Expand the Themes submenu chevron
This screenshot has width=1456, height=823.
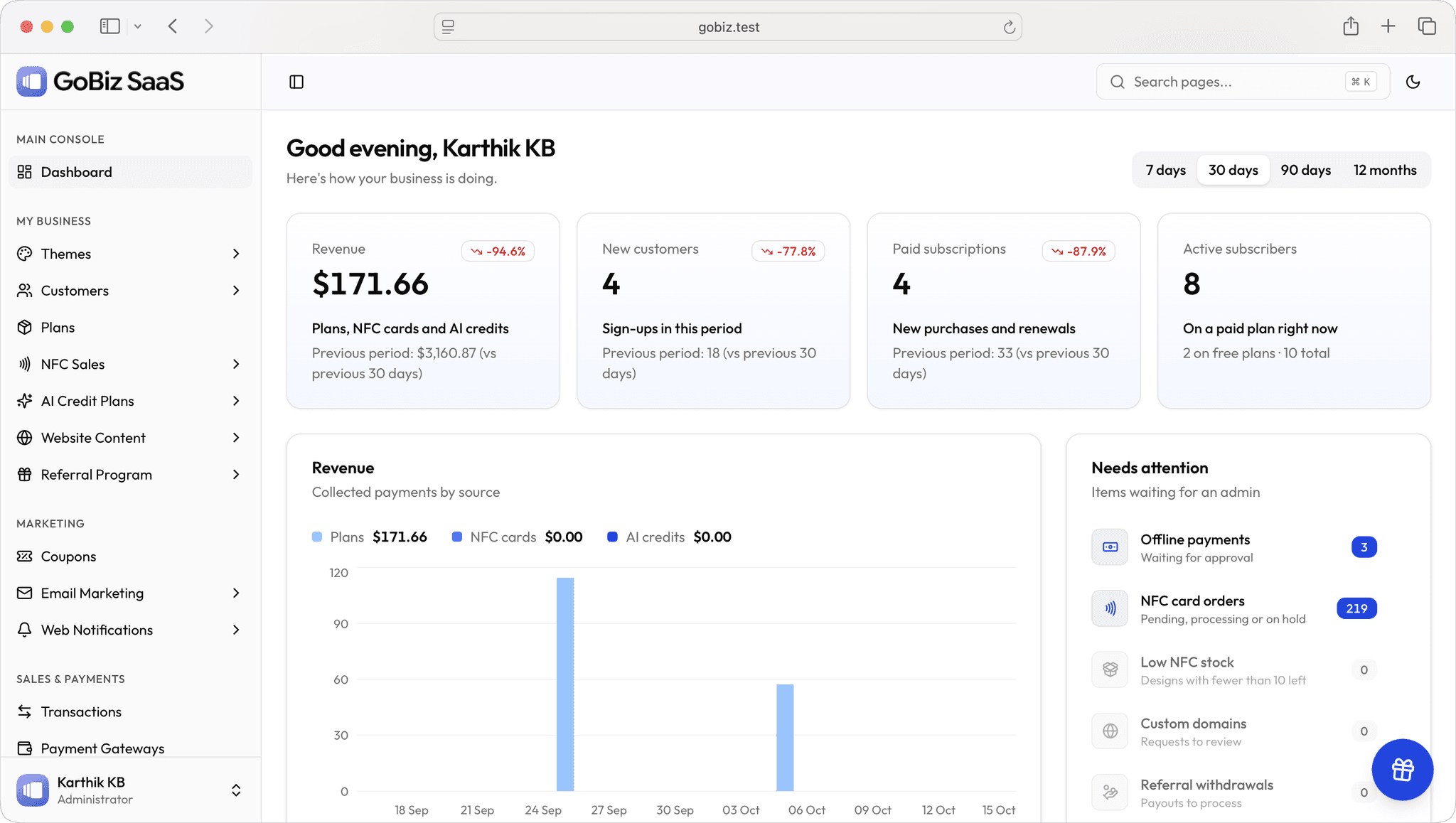click(x=236, y=254)
